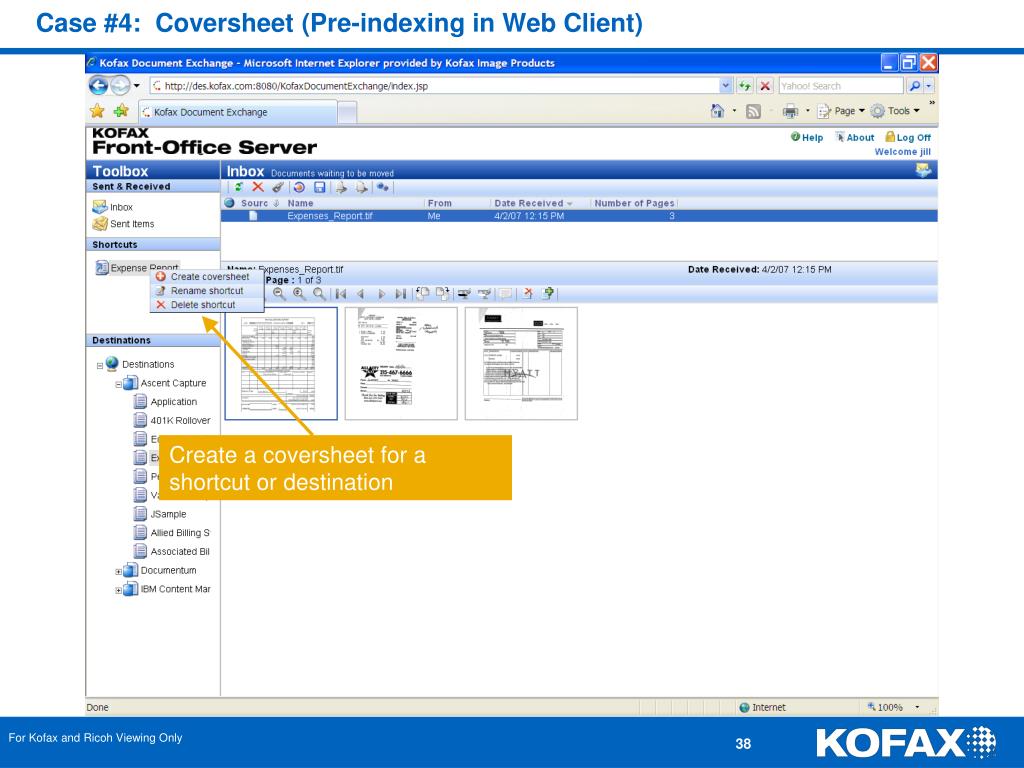The width and height of the screenshot is (1024, 768).
Task: Click the Sent Items envelope icon
Action: click(x=100, y=224)
